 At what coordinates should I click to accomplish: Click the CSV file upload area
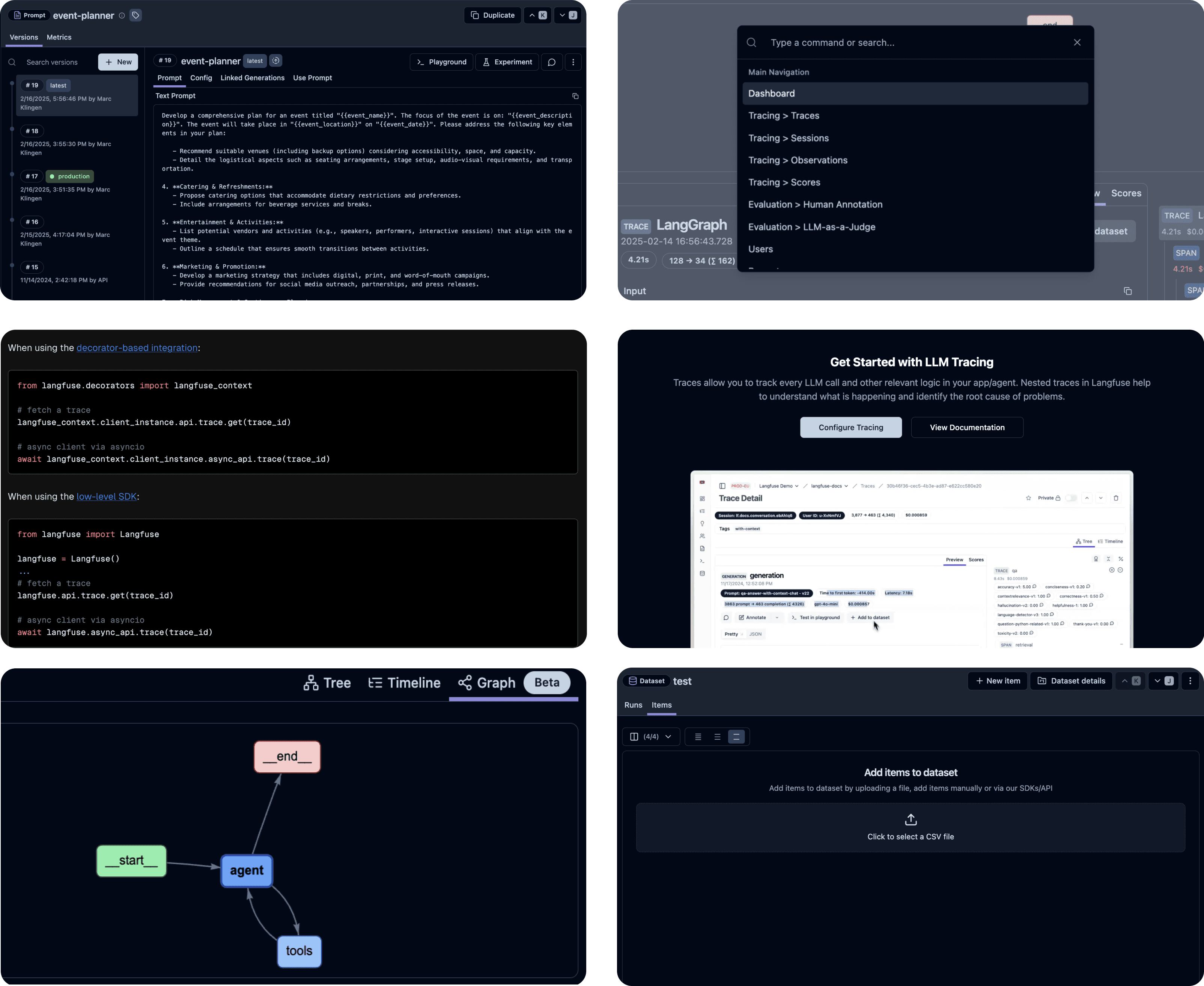click(911, 827)
